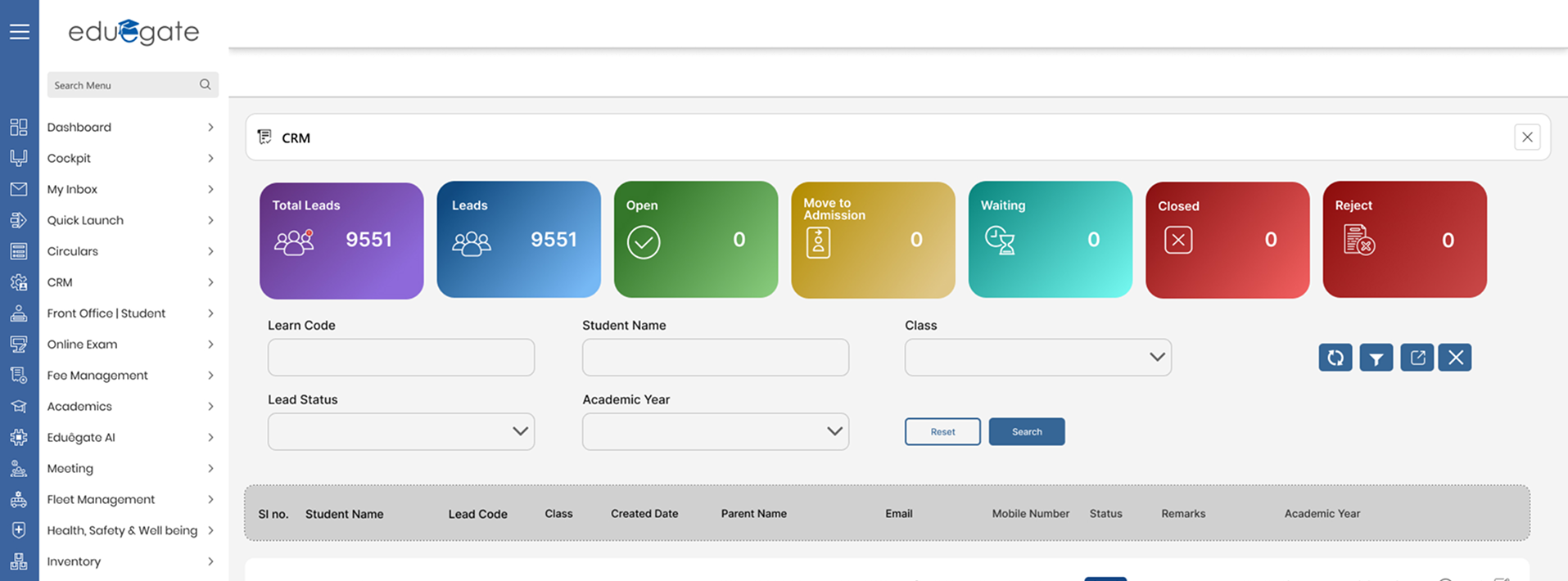
Task: Click the refresh icon button
Action: pos(1335,358)
